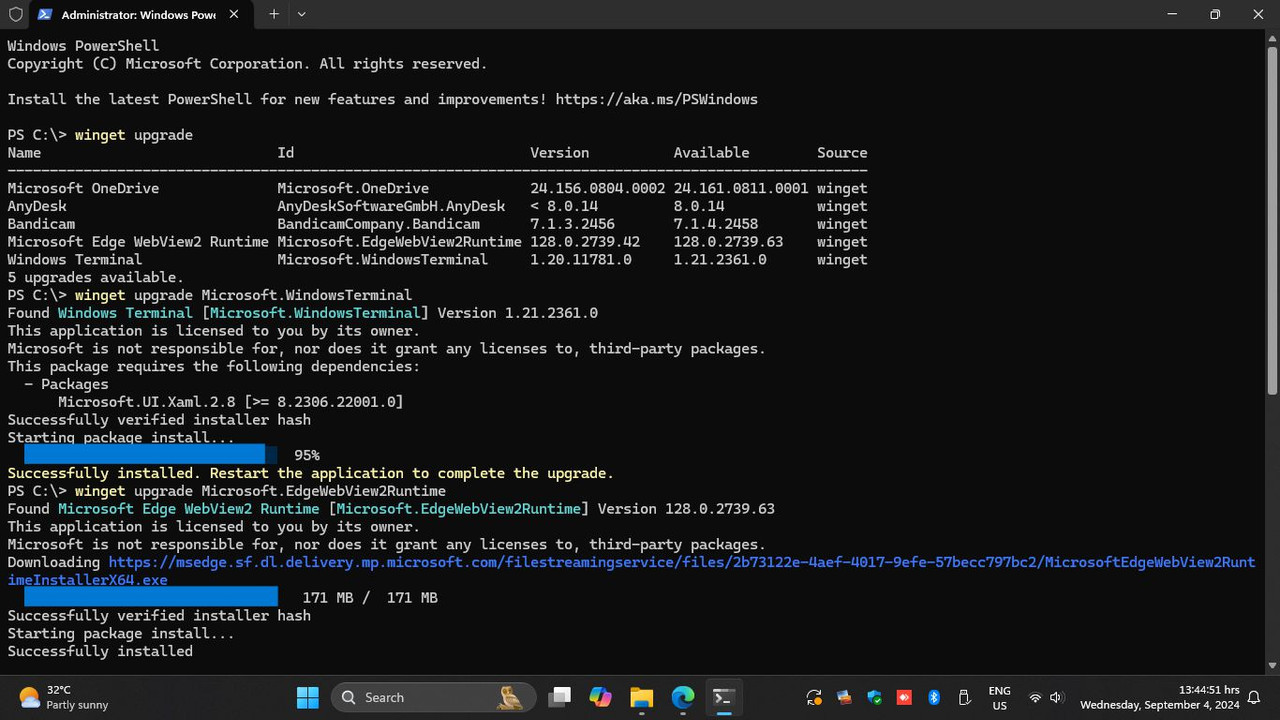Viewport: 1280px width, 720px height.
Task: Click the '5 upgrades available.' line
Action: tap(95, 277)
